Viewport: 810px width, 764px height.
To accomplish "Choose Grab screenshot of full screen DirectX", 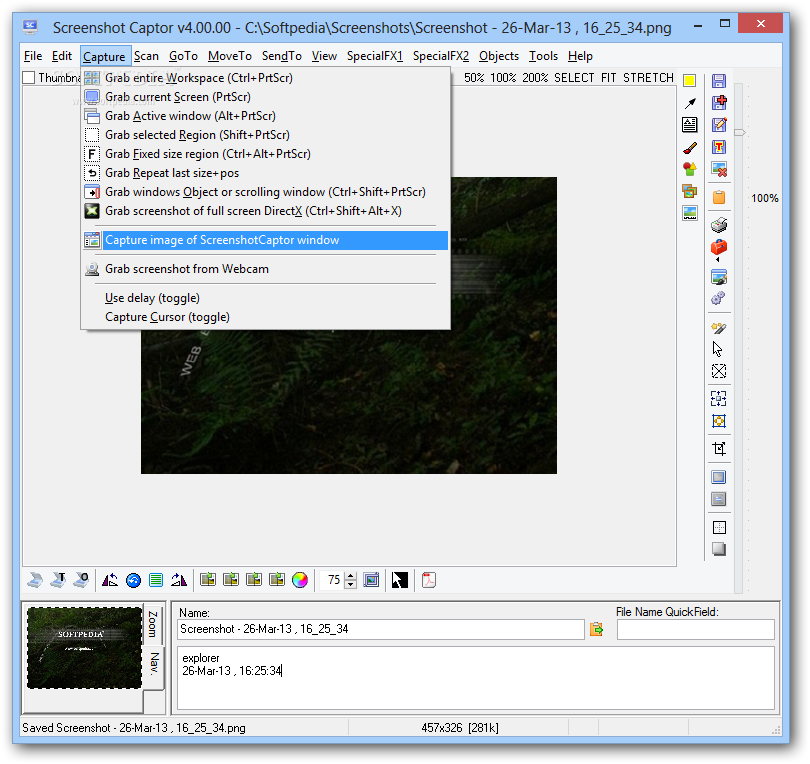I will [x=266, y=211].
